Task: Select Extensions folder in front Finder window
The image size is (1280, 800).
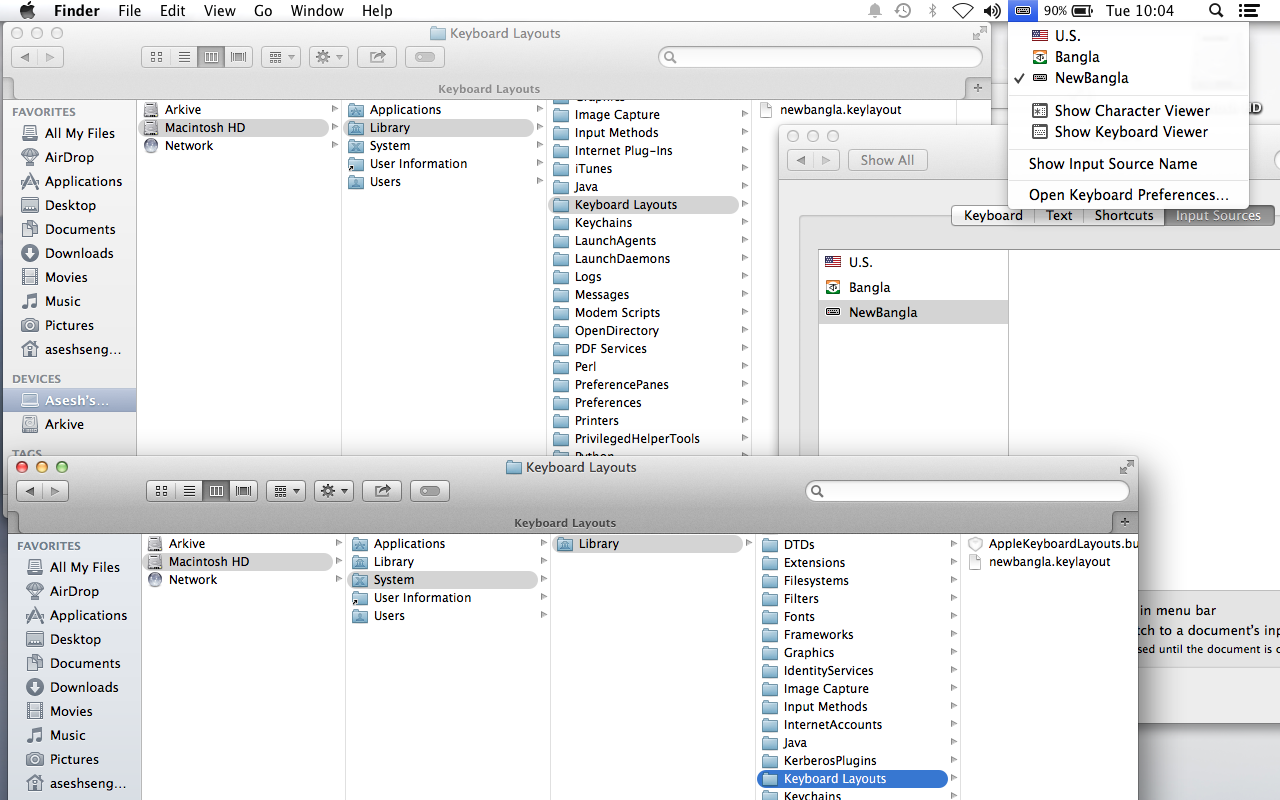Action: 814,563
